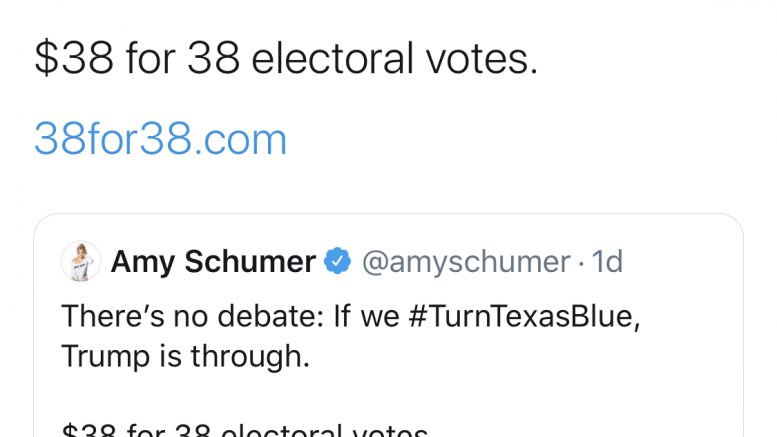Open the 38for38.com link
777x437 pixels.
tap(160, 139)
